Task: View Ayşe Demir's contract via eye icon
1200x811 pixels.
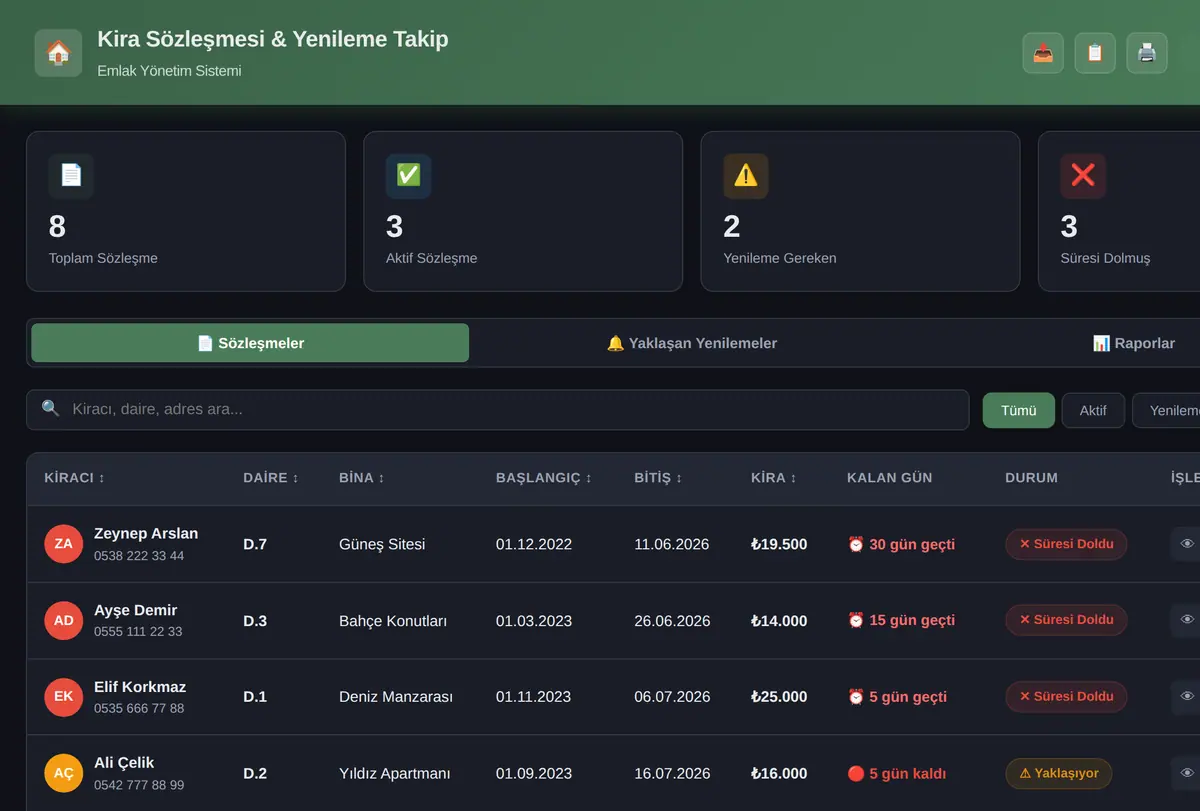Action: coord(1187,620)
